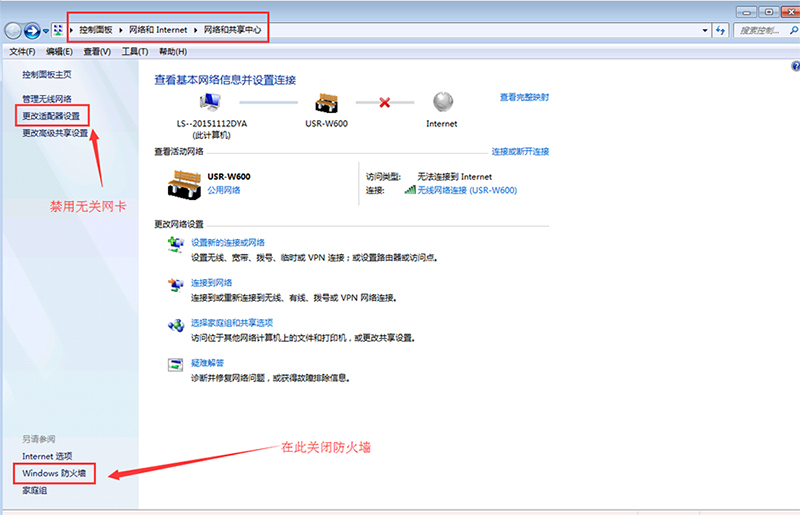Open the Windows 防火墙 link

click(x=55, y=472)
